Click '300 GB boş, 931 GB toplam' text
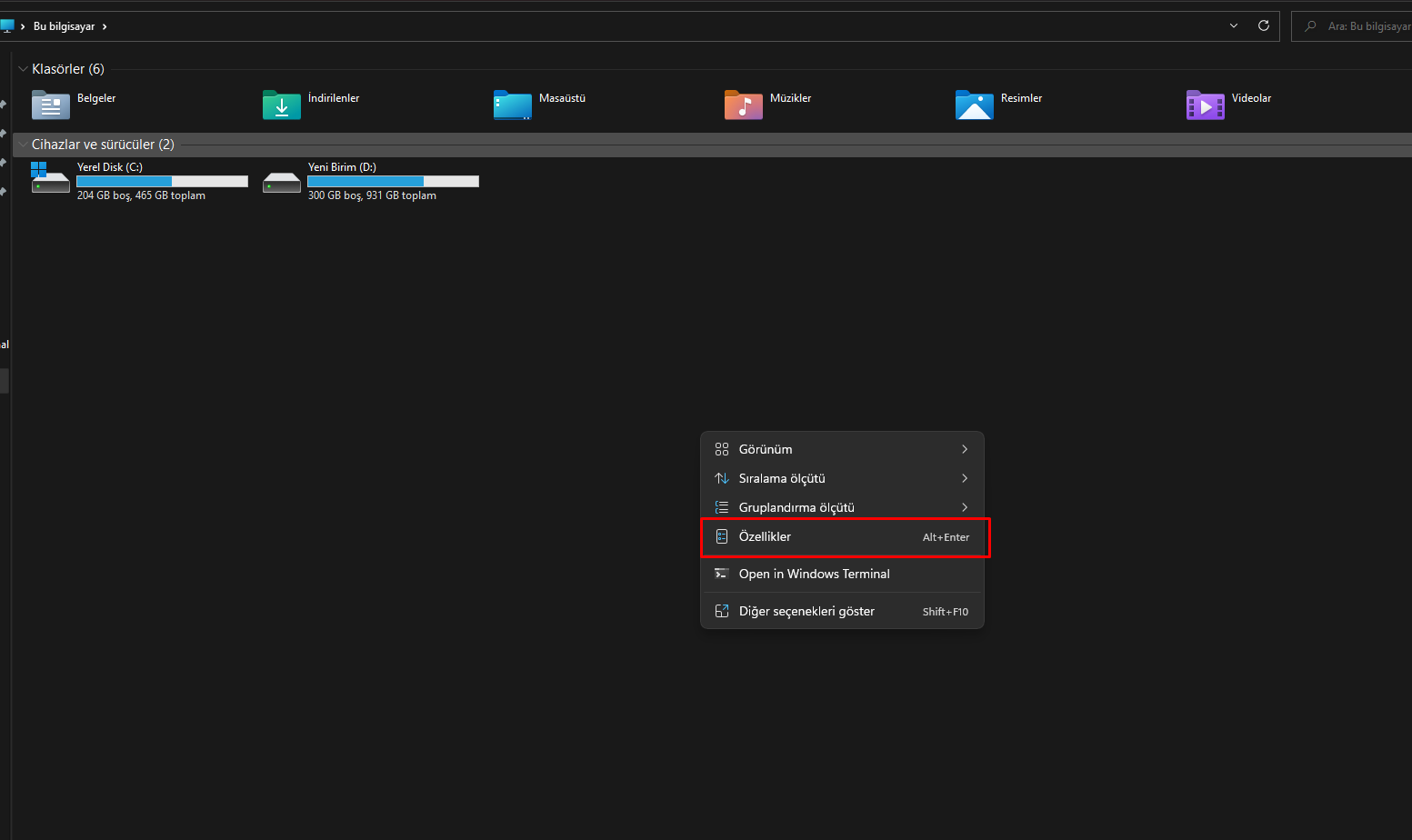Image resolution: width=1412 pixels, height=840 pixels. coord(372,195)
